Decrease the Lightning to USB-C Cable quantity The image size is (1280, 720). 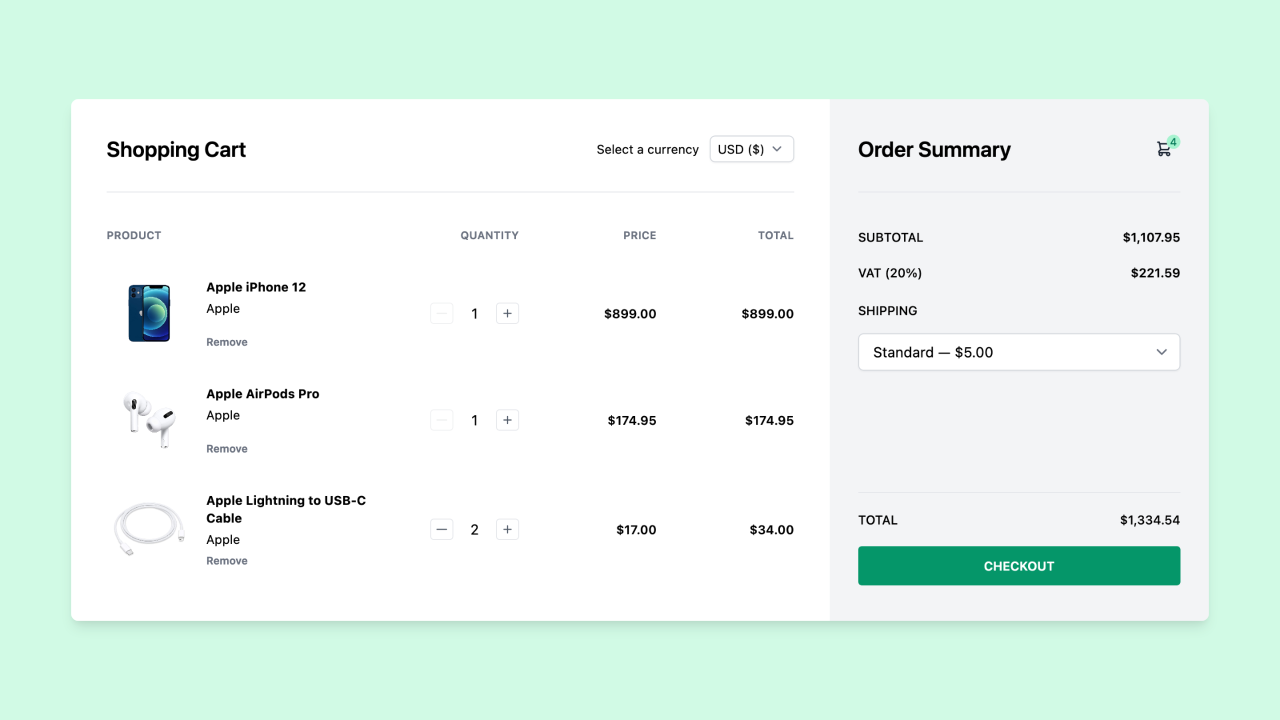441,529
